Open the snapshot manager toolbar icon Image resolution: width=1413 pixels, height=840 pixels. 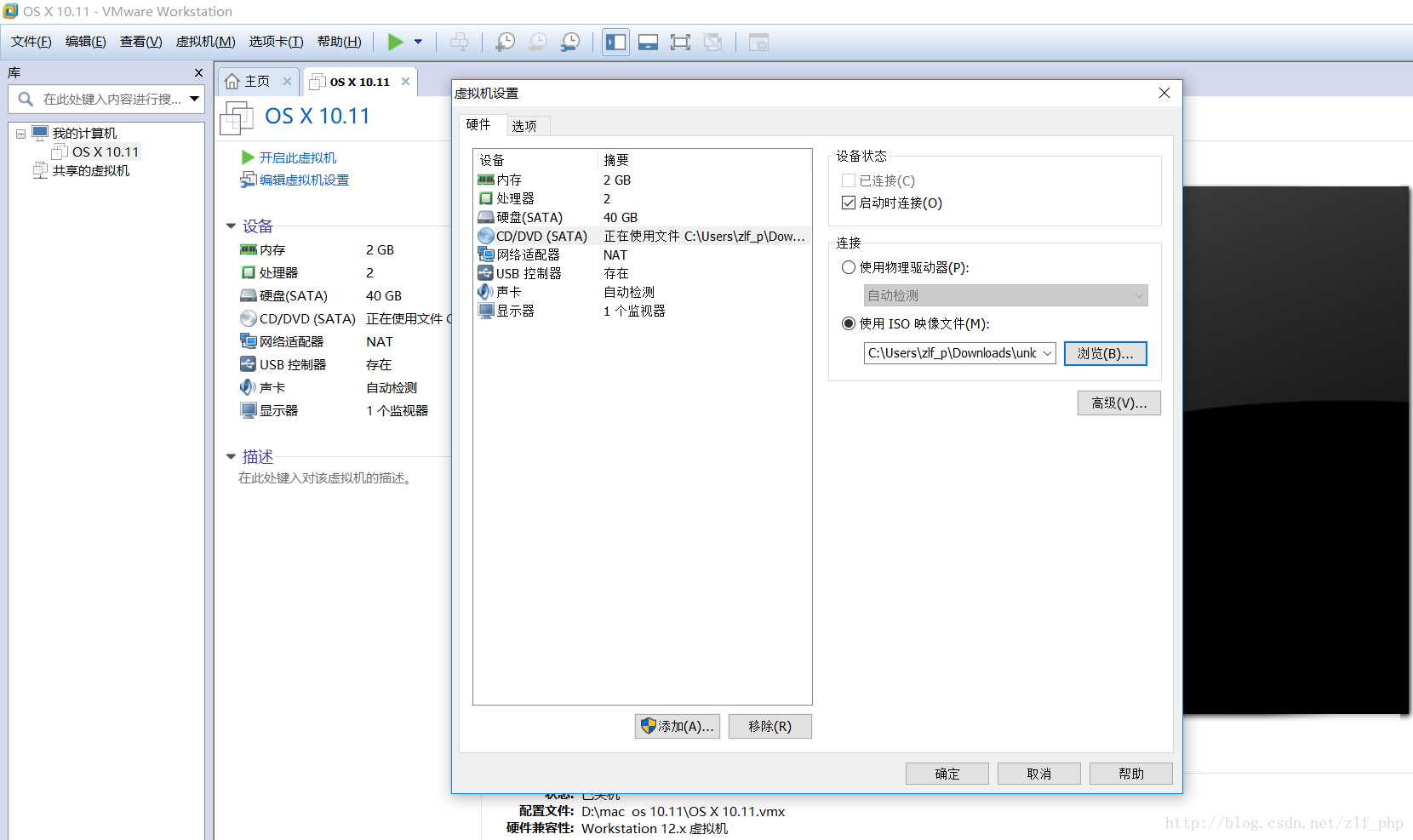point(570,42)
